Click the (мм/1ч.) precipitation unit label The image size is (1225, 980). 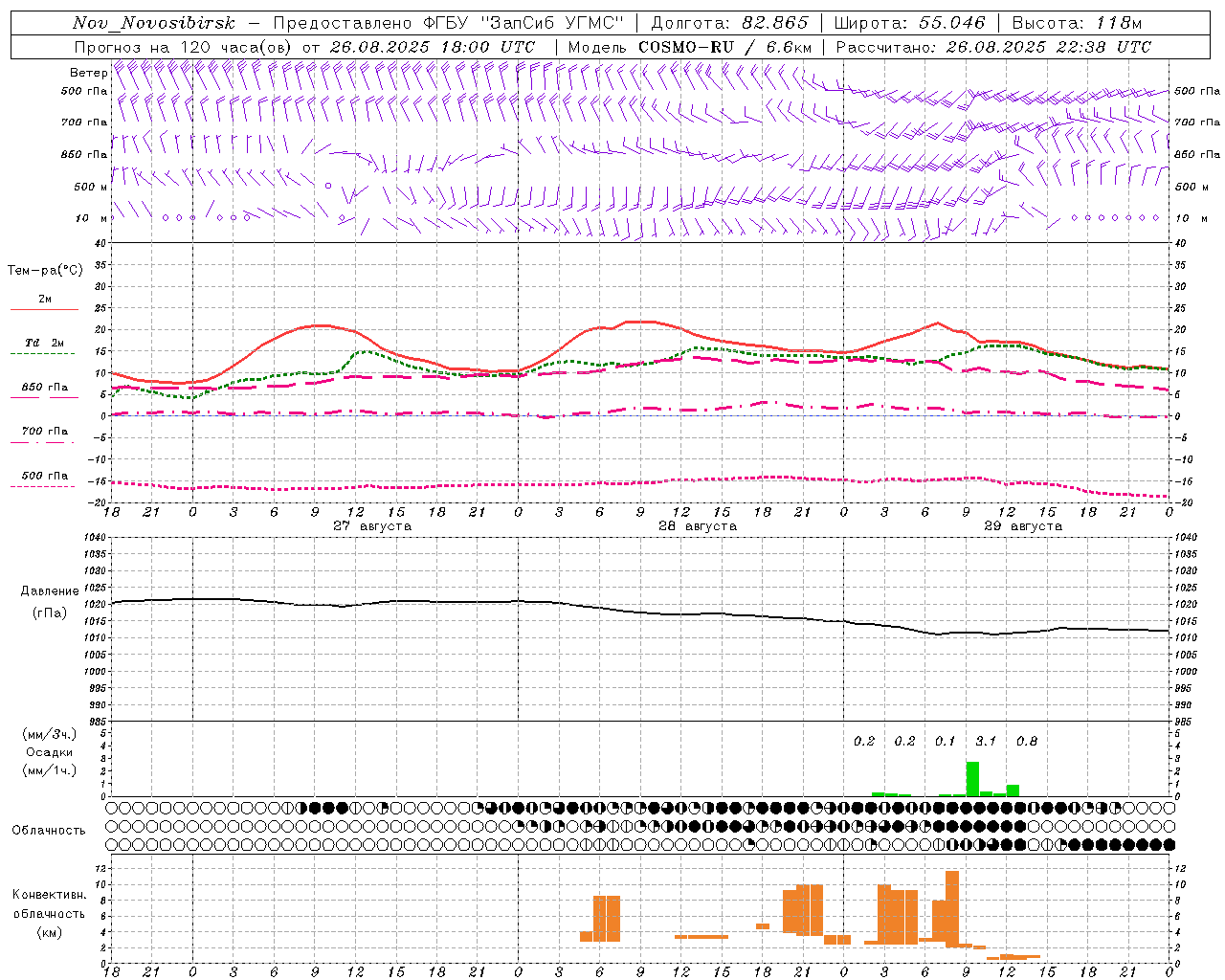(49, 770)
